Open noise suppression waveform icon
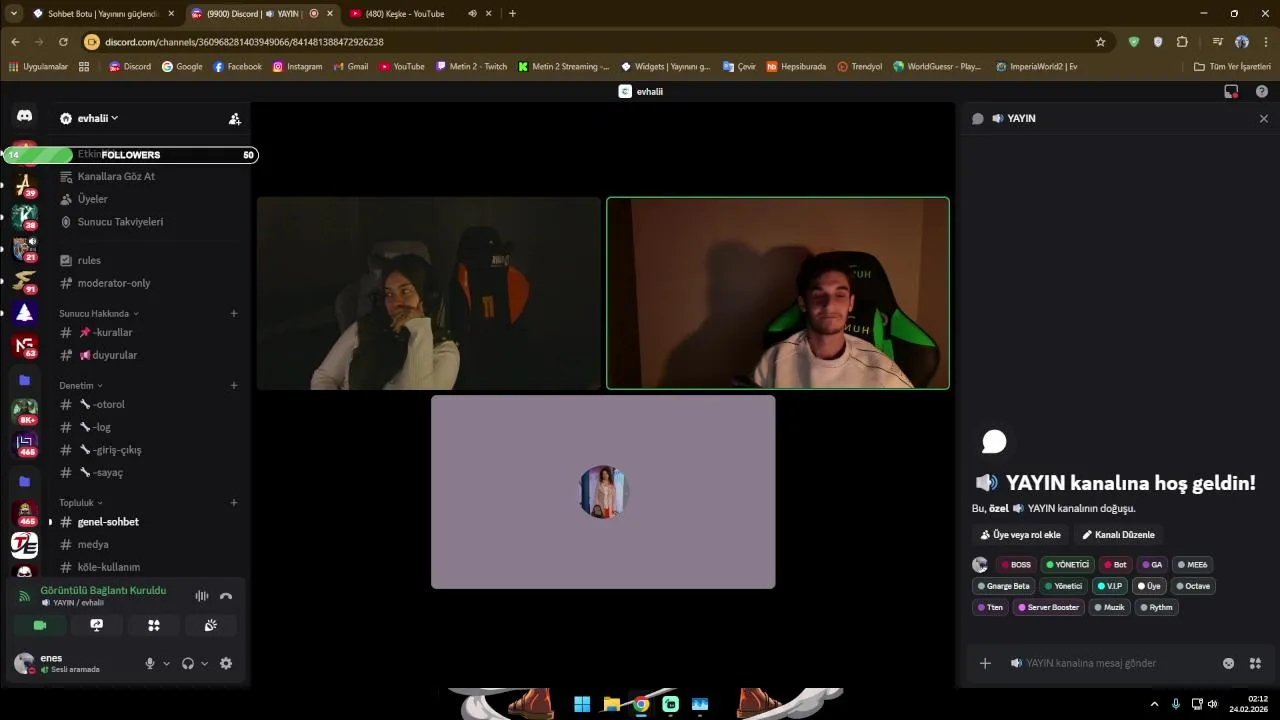 click(x=202, y=596)
